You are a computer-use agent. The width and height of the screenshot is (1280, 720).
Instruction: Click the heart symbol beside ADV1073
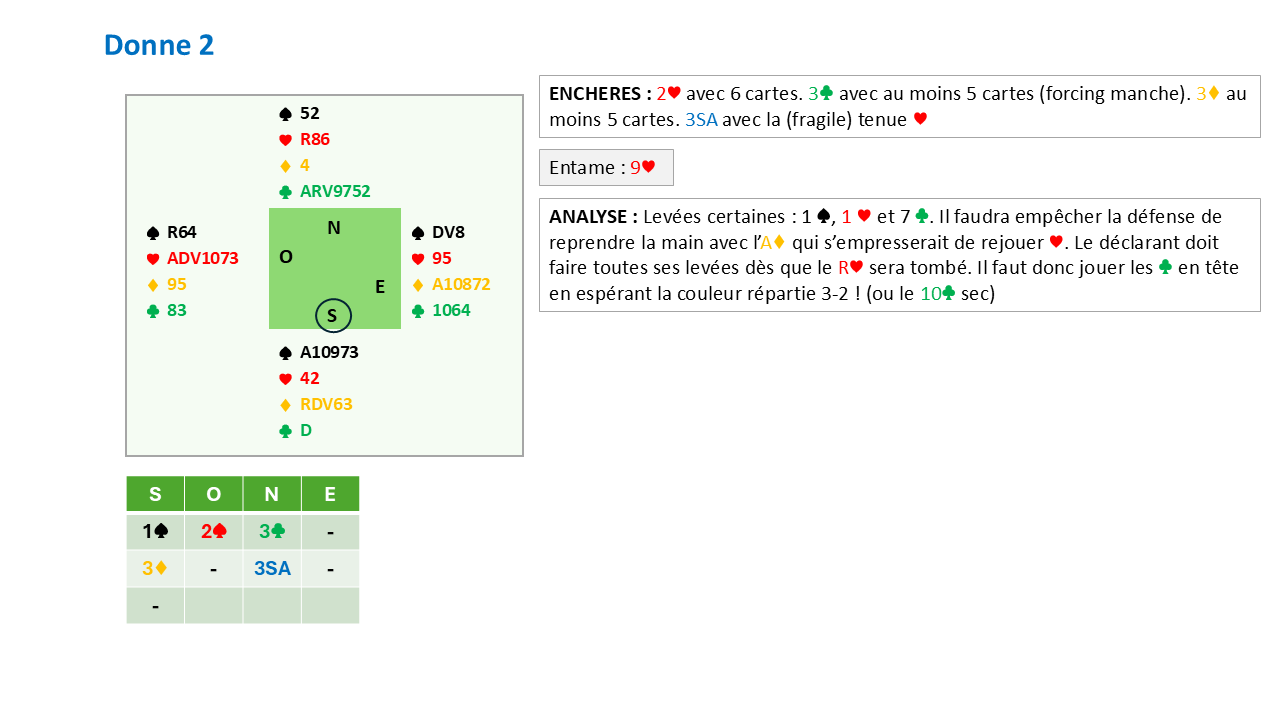(x=153, y=259)
